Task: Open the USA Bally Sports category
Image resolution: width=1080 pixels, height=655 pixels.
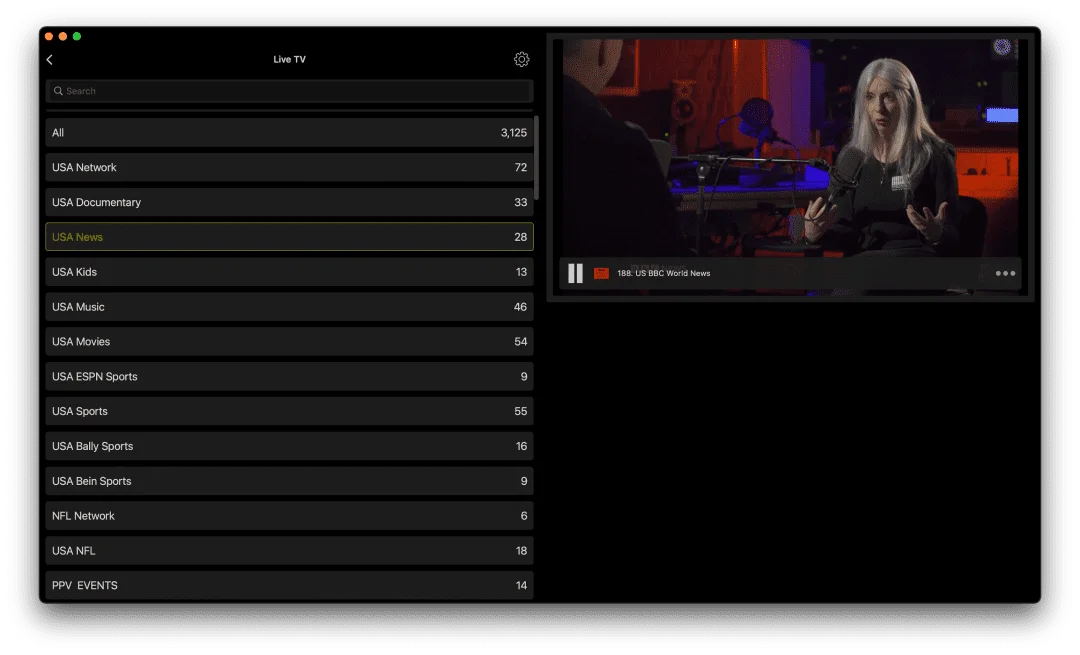Action: coord(289,446)
